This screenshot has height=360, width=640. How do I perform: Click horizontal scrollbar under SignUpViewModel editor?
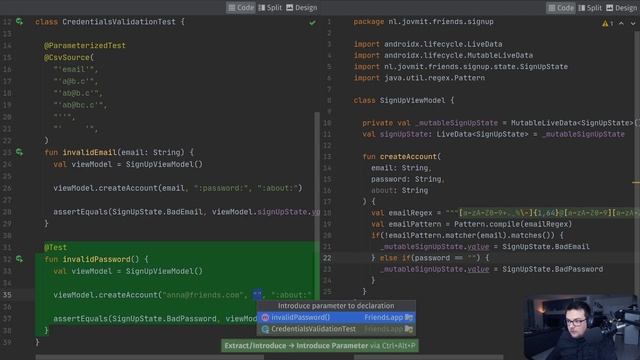429,357
